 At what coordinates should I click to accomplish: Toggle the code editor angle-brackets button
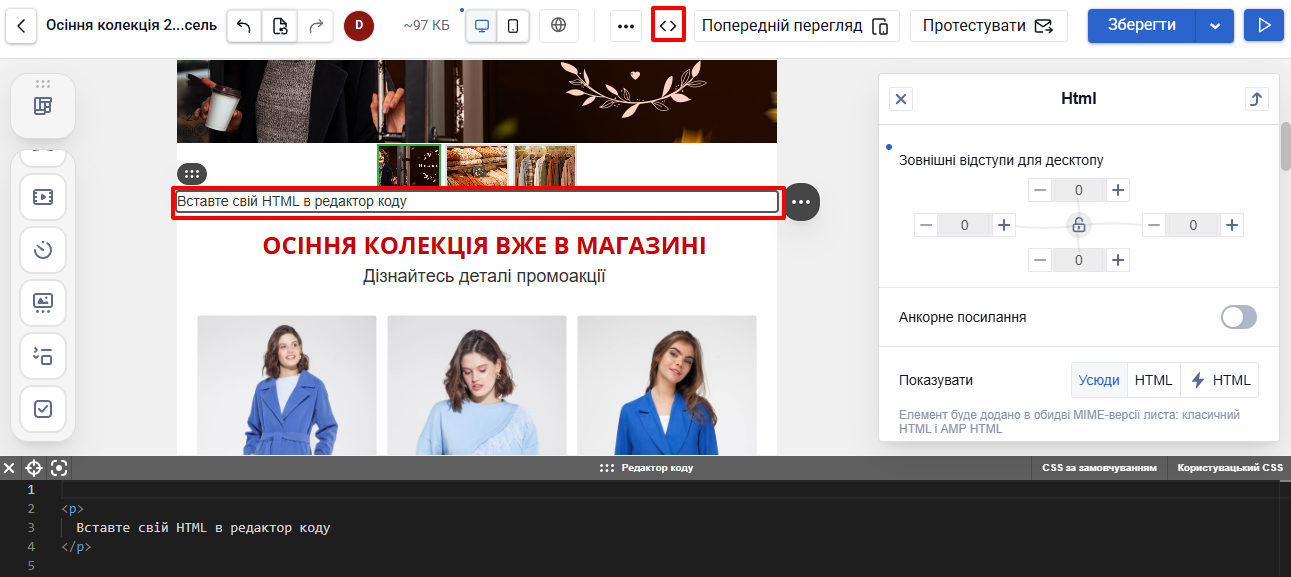pos(668,25)
